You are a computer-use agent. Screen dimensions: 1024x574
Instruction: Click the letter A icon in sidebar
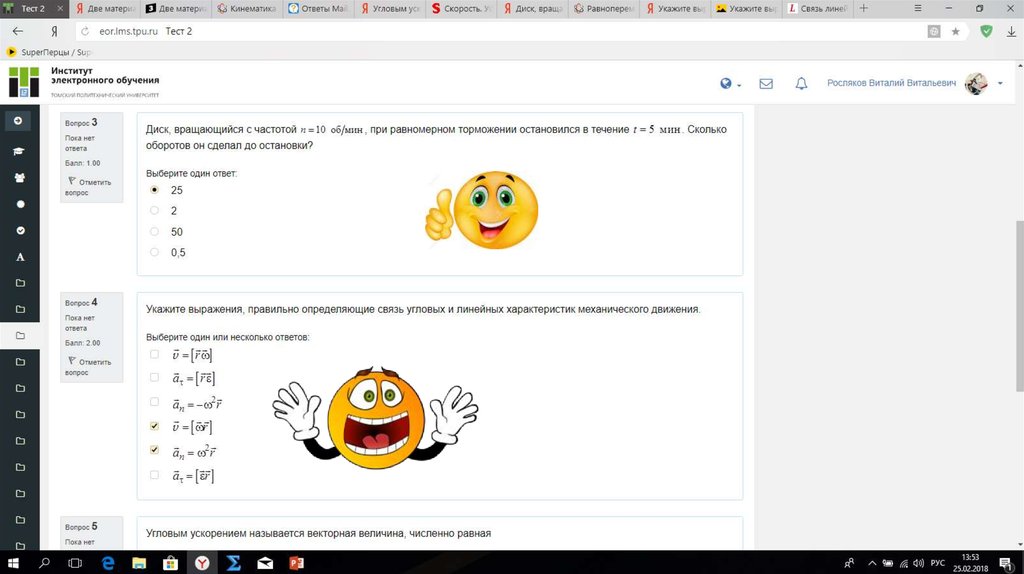click(x=20, y=257)
